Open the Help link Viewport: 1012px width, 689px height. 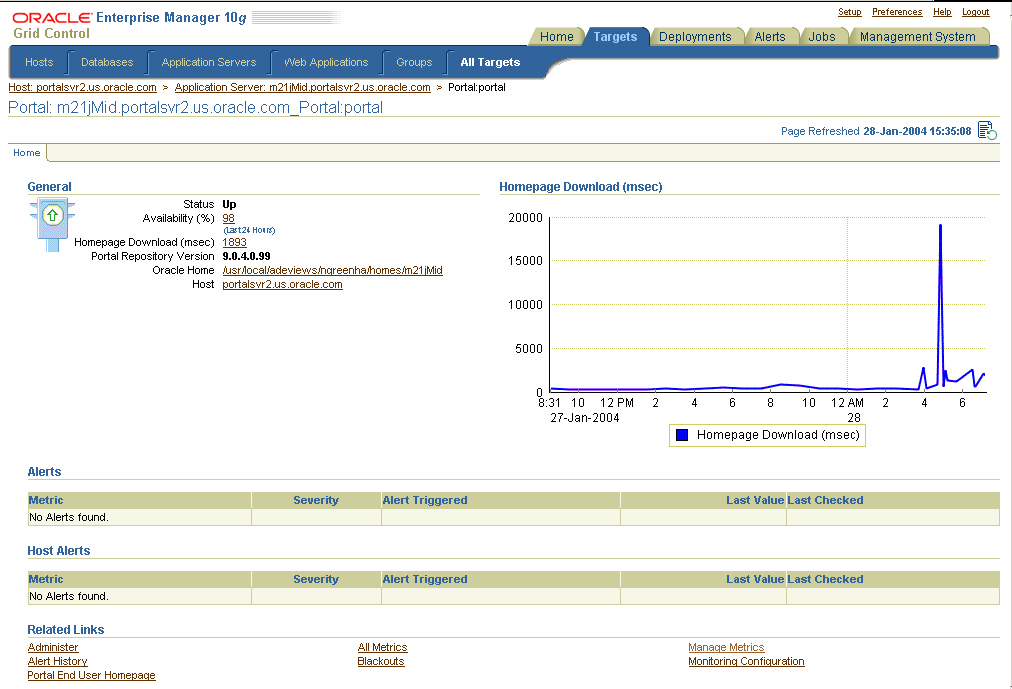[942, 12]
